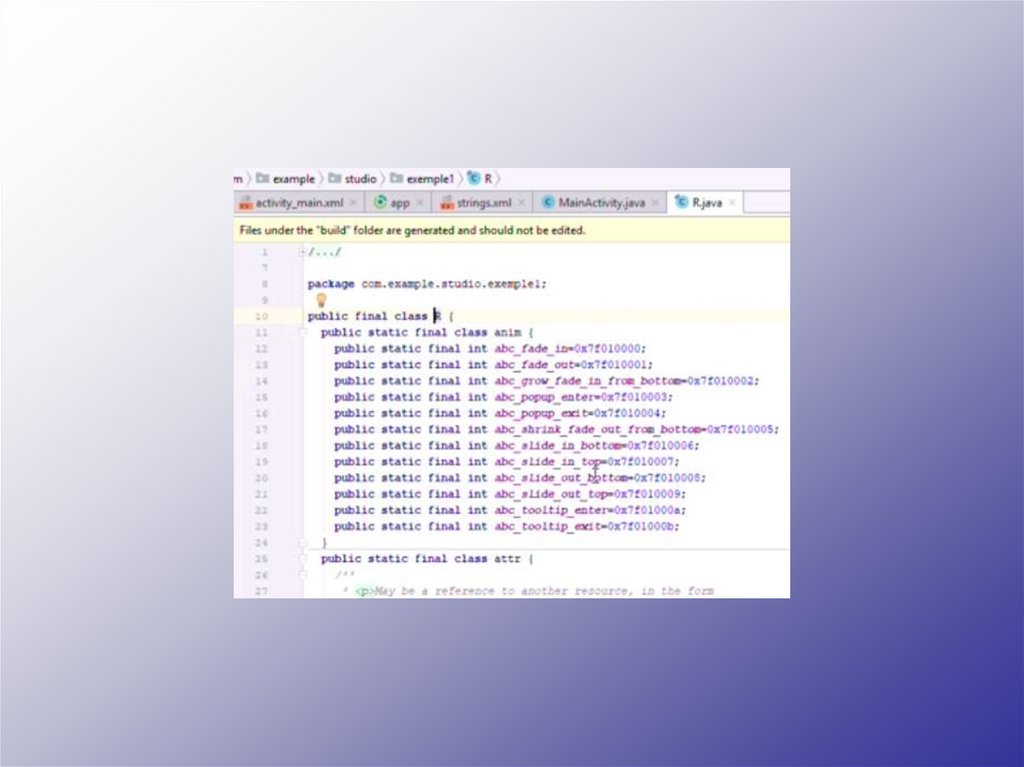The image size is (1024, 767).
Task: Click the attr class name
Action: coord(507,559)
